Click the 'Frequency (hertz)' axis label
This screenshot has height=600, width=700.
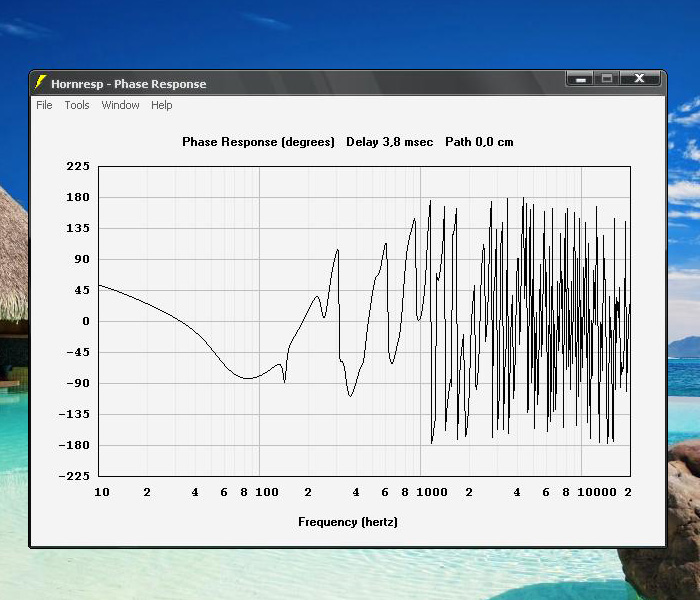(348, 522)
